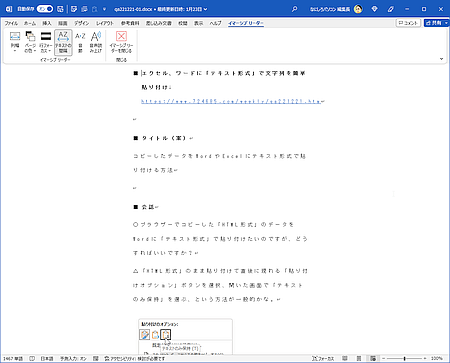The height and width of the screenshot is (363, 450).
Task: Adjust the zoom slider handle
Action: (x=404, y=359)
